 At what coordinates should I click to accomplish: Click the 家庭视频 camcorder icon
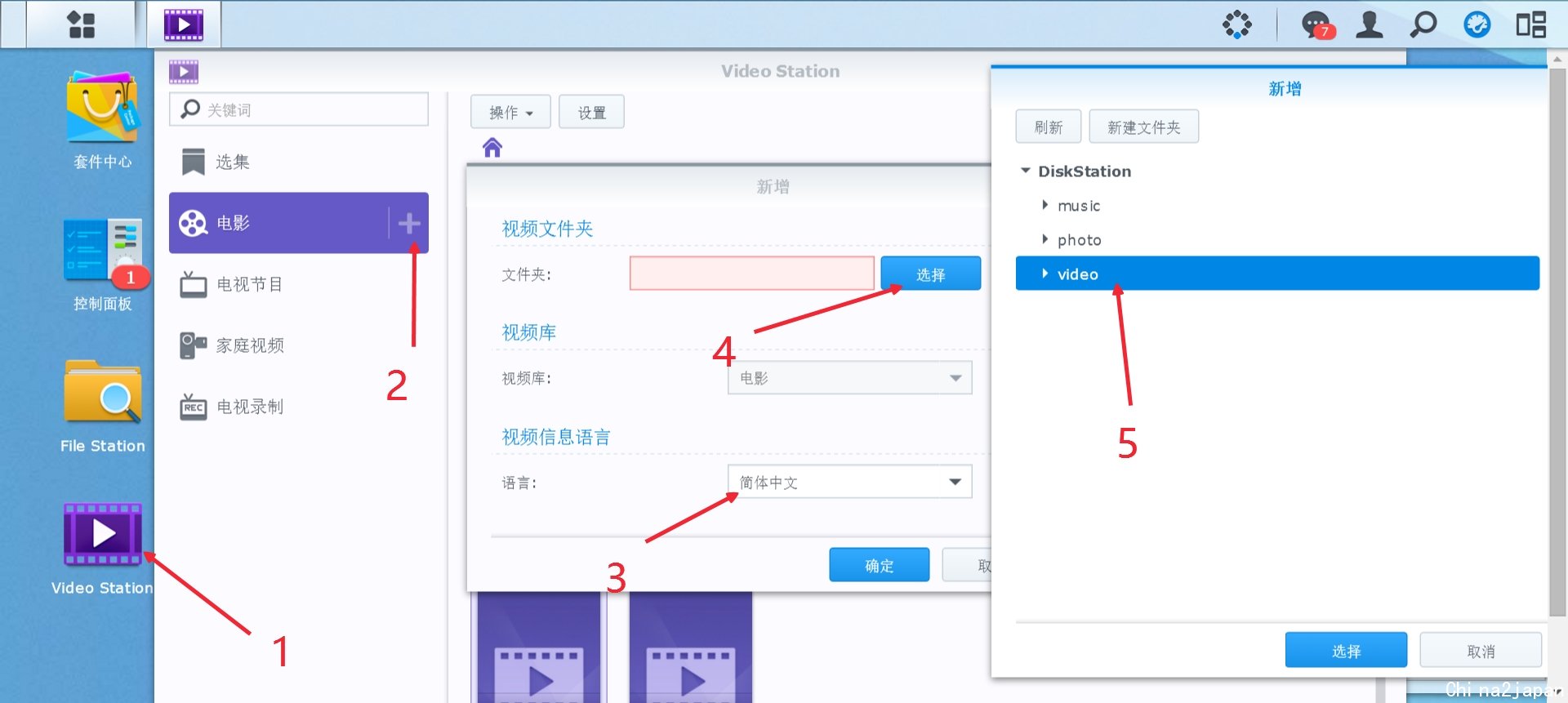193,345
